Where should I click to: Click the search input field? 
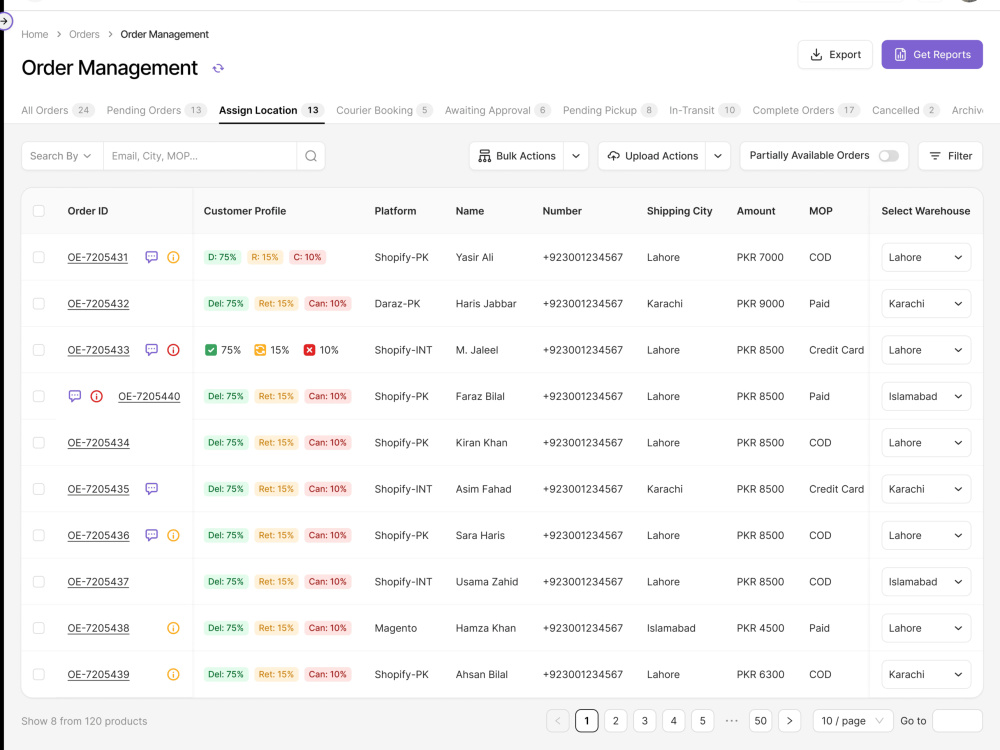pos(200,156)
